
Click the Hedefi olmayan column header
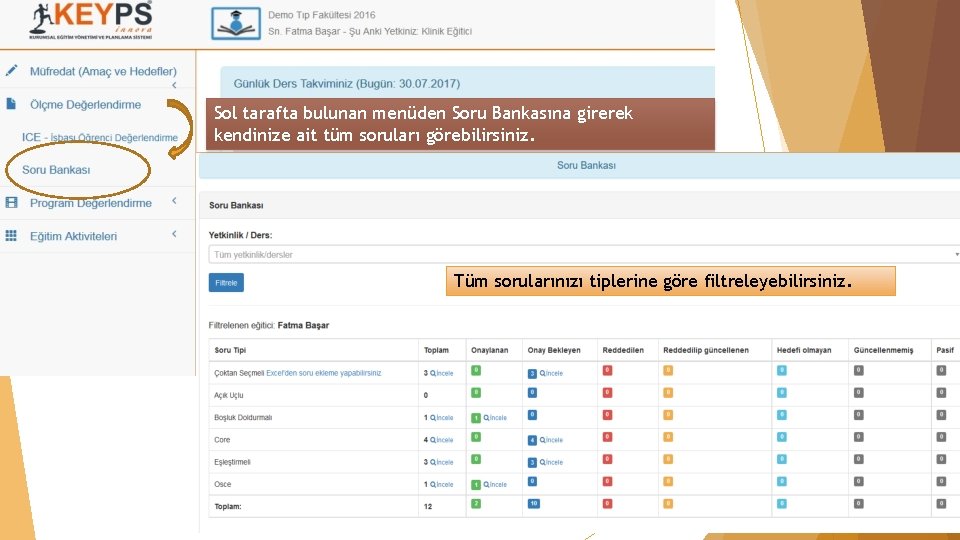[x=804, y=350]
